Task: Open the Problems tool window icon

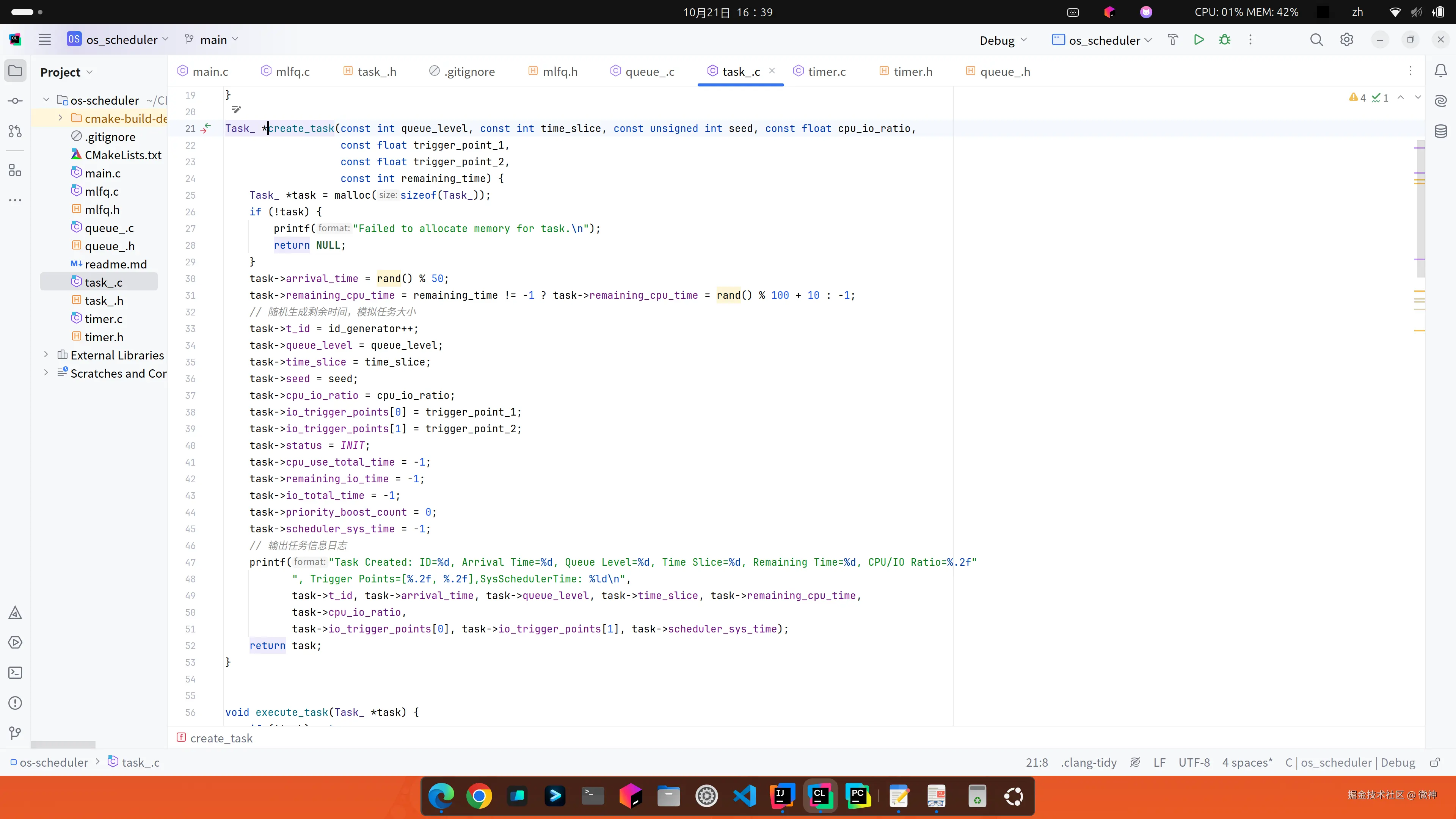Action: coord(15,703)
